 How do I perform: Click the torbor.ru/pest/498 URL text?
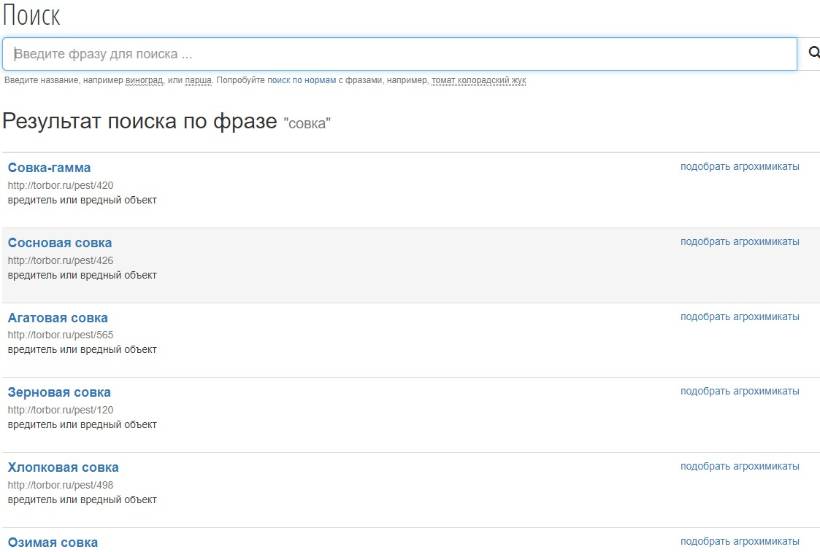(x=60, y=485)
